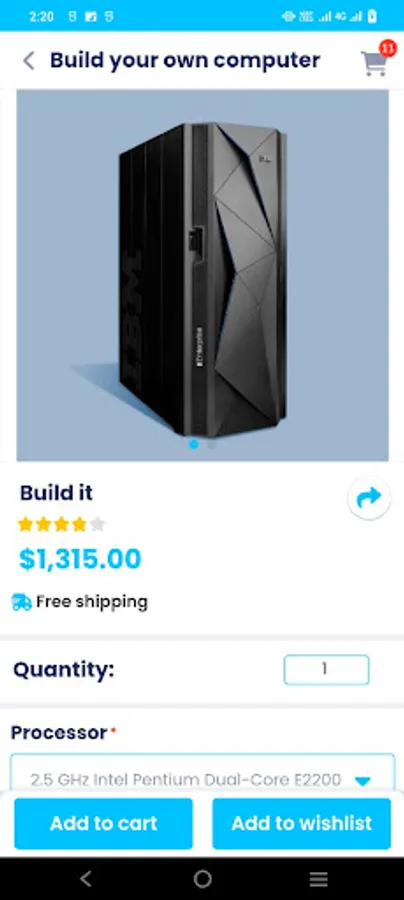Tap the Android home circle button

click(x=202, y=878)
